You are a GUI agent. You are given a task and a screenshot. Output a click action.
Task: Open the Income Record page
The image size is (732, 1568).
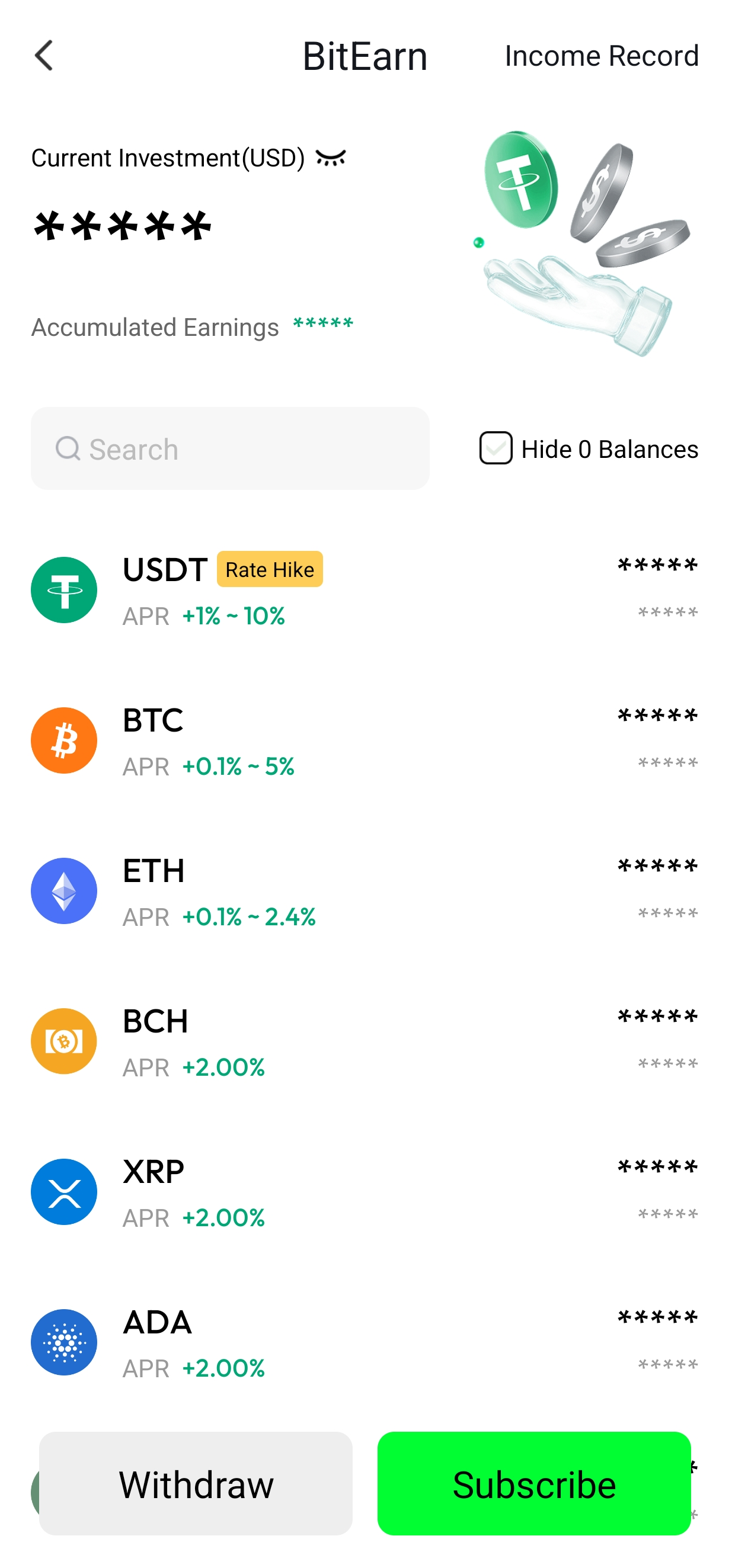[x=601, y=56]
